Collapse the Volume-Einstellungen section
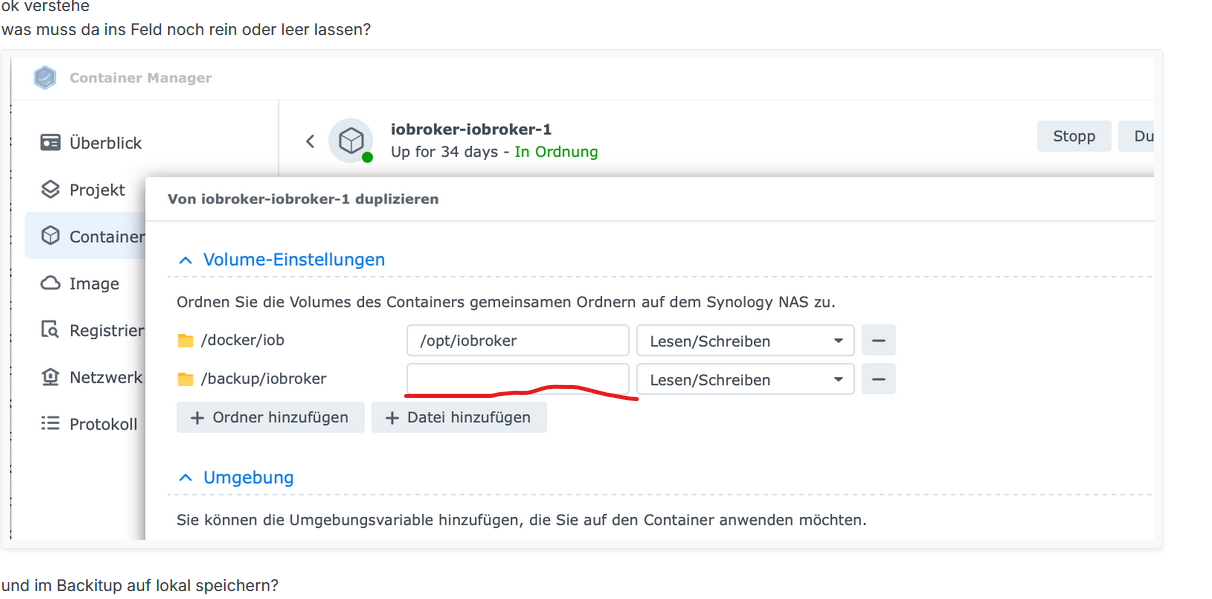 [x=185, y=260]
